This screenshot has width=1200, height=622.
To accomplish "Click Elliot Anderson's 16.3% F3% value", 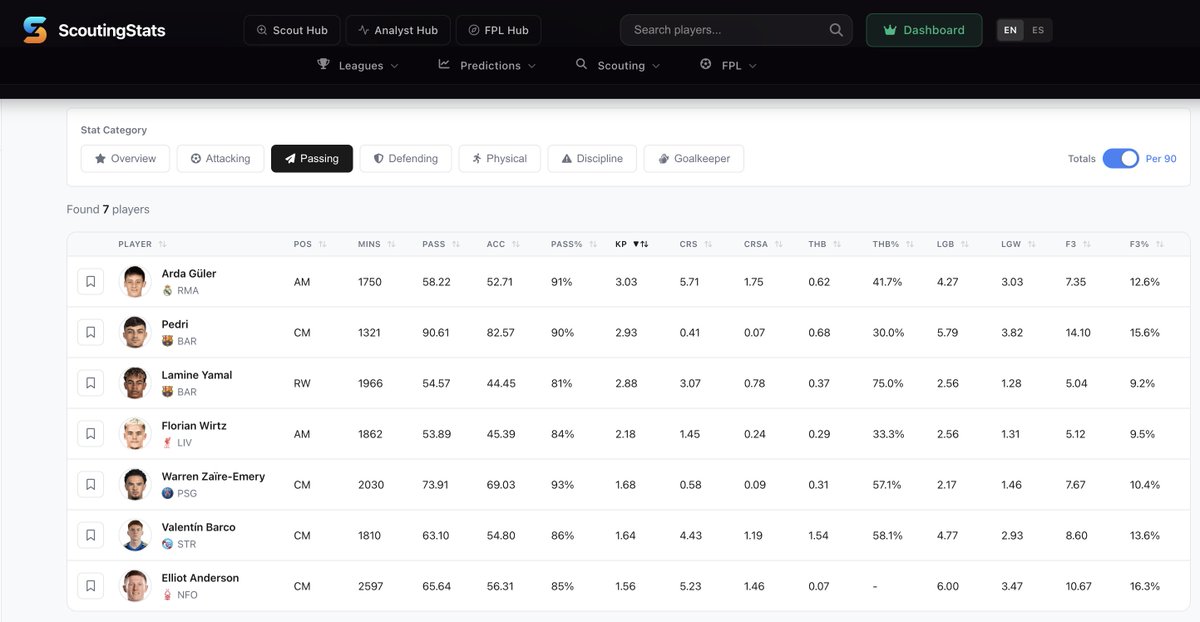I will (x=1145, y=586).
